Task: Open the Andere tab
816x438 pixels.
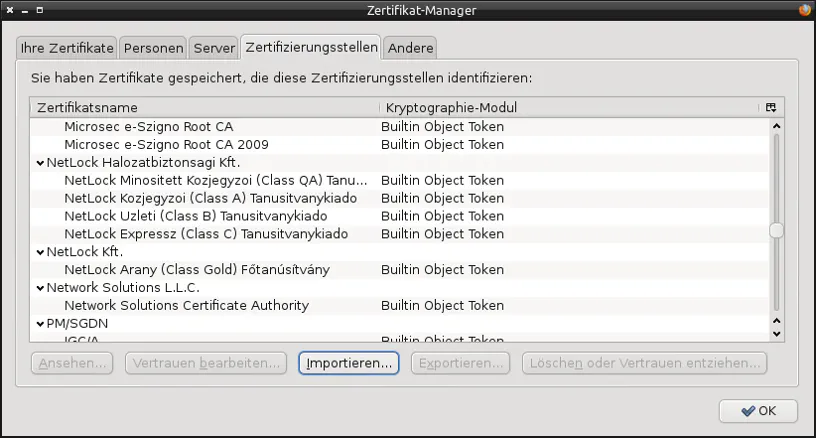Action: pyautogui.click(x=410, y=48)
